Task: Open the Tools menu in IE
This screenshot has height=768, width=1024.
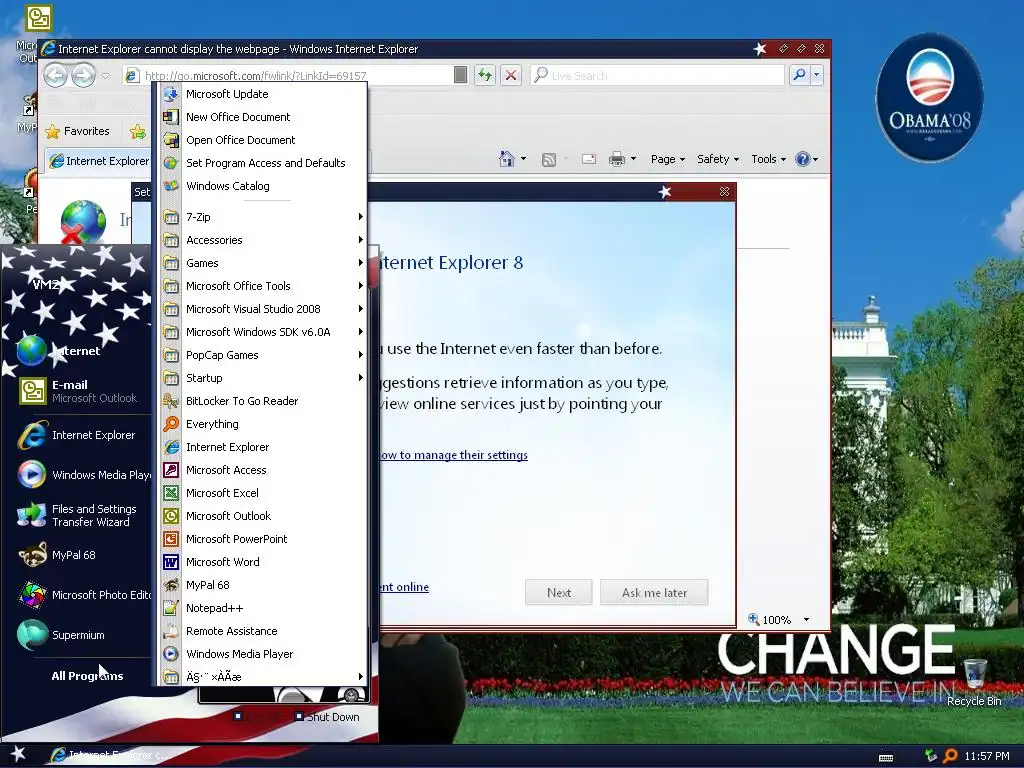Action: [768, 159]
